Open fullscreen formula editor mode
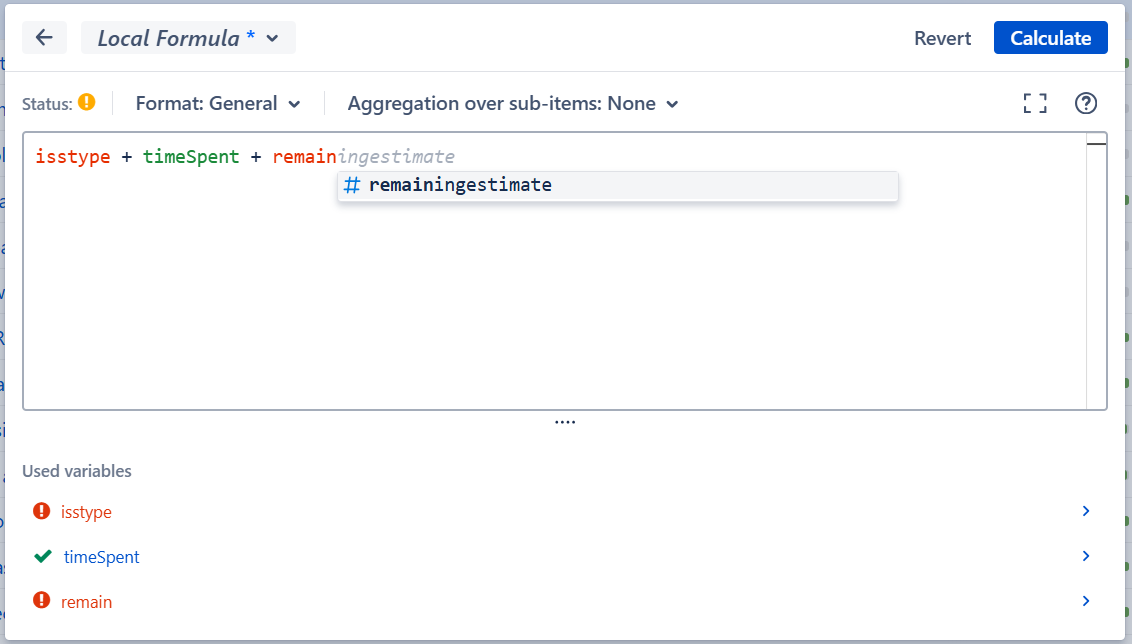The height and width of the screenshot is (644, 1132). pyautogui.click(x=1034, y=102)
